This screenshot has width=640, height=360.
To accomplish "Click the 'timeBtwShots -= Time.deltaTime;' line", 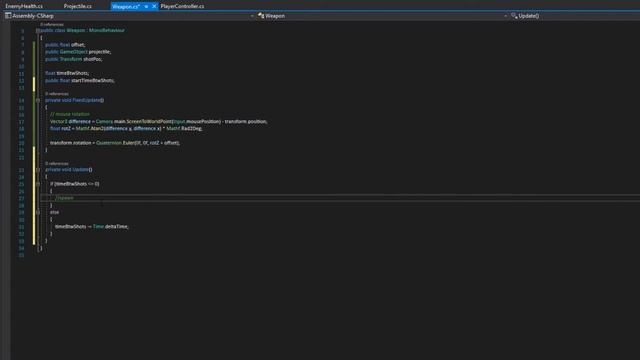I will (x=92, y=227).
